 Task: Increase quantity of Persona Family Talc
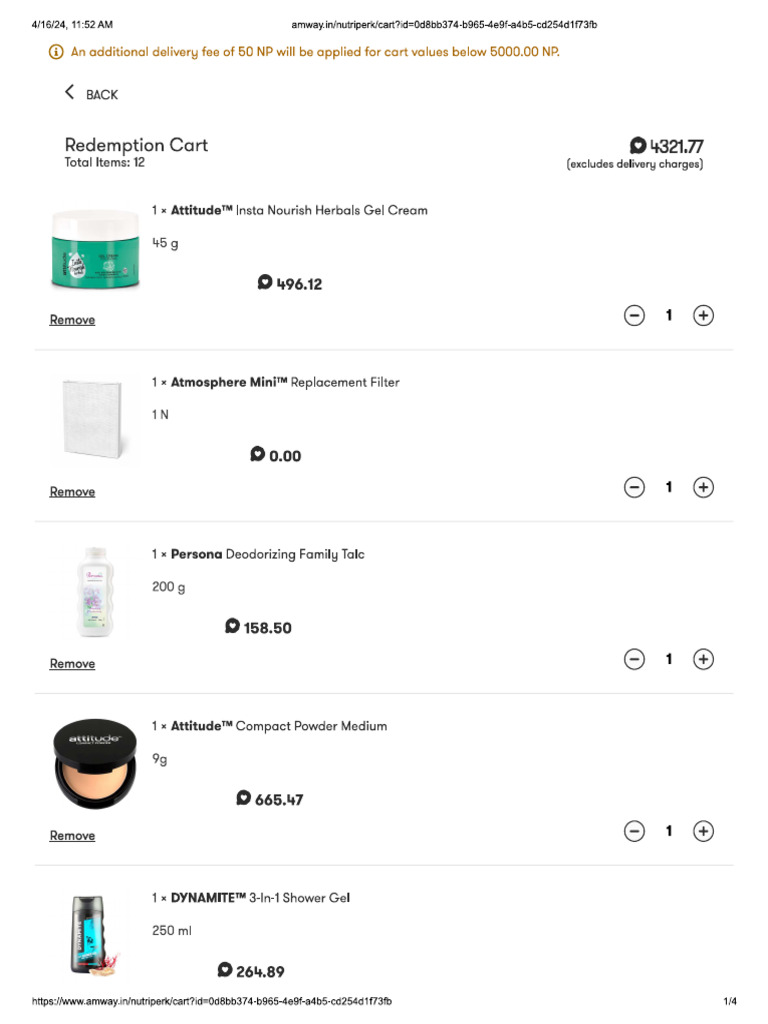(703, 660)
